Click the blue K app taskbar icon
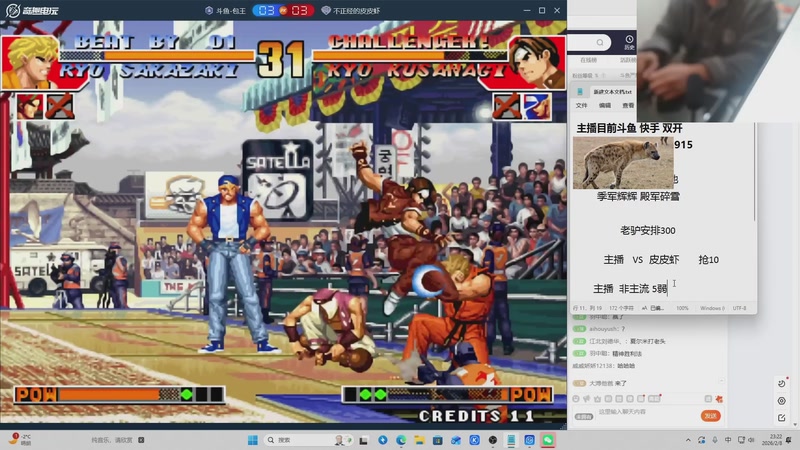 (x=474, y=440)
